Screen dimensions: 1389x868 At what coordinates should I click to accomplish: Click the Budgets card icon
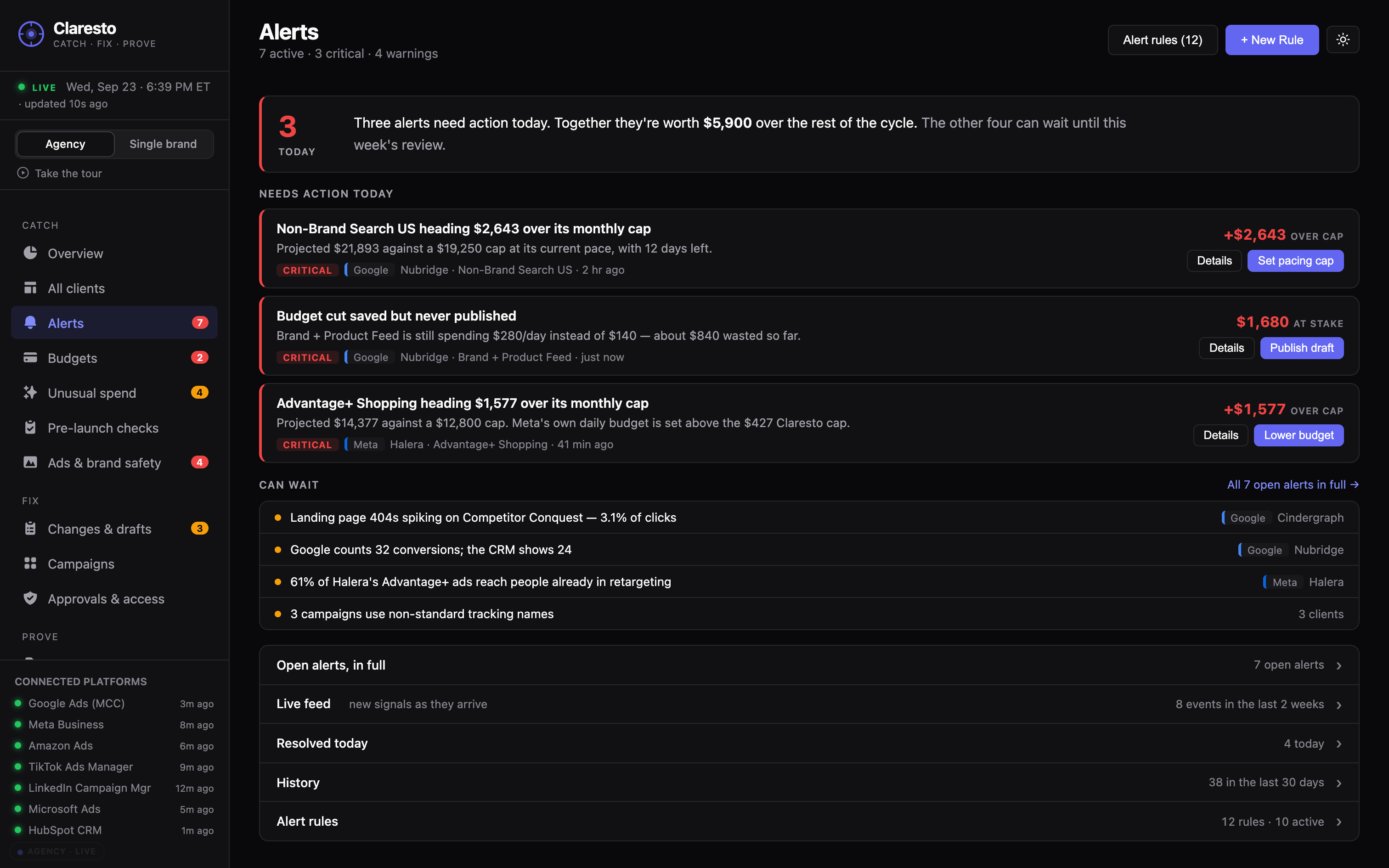pos(30,358)
